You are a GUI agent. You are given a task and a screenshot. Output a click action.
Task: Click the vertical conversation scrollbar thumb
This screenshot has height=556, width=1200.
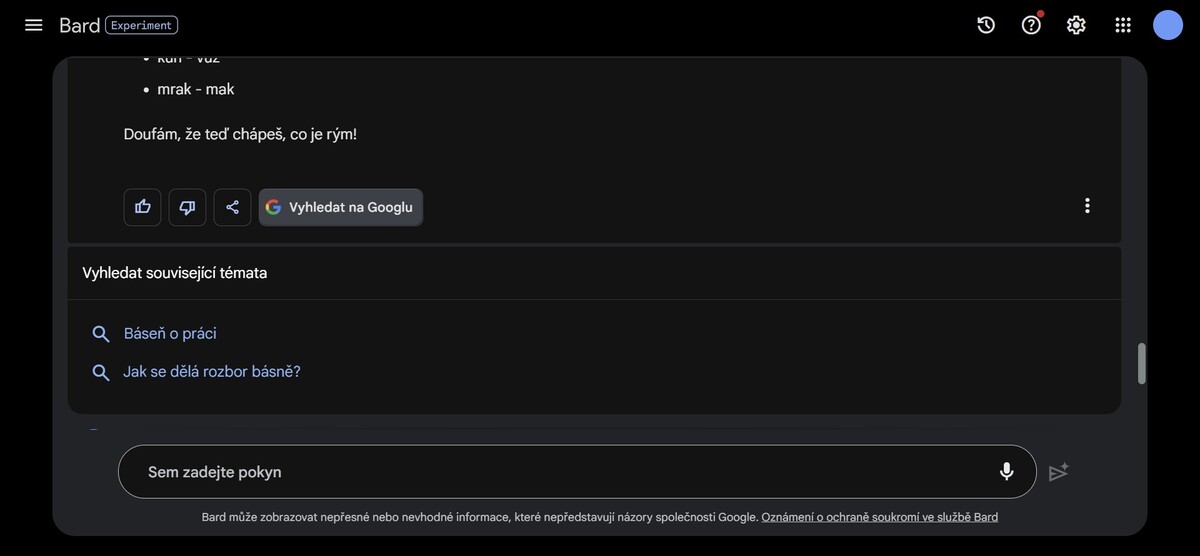1142,363
